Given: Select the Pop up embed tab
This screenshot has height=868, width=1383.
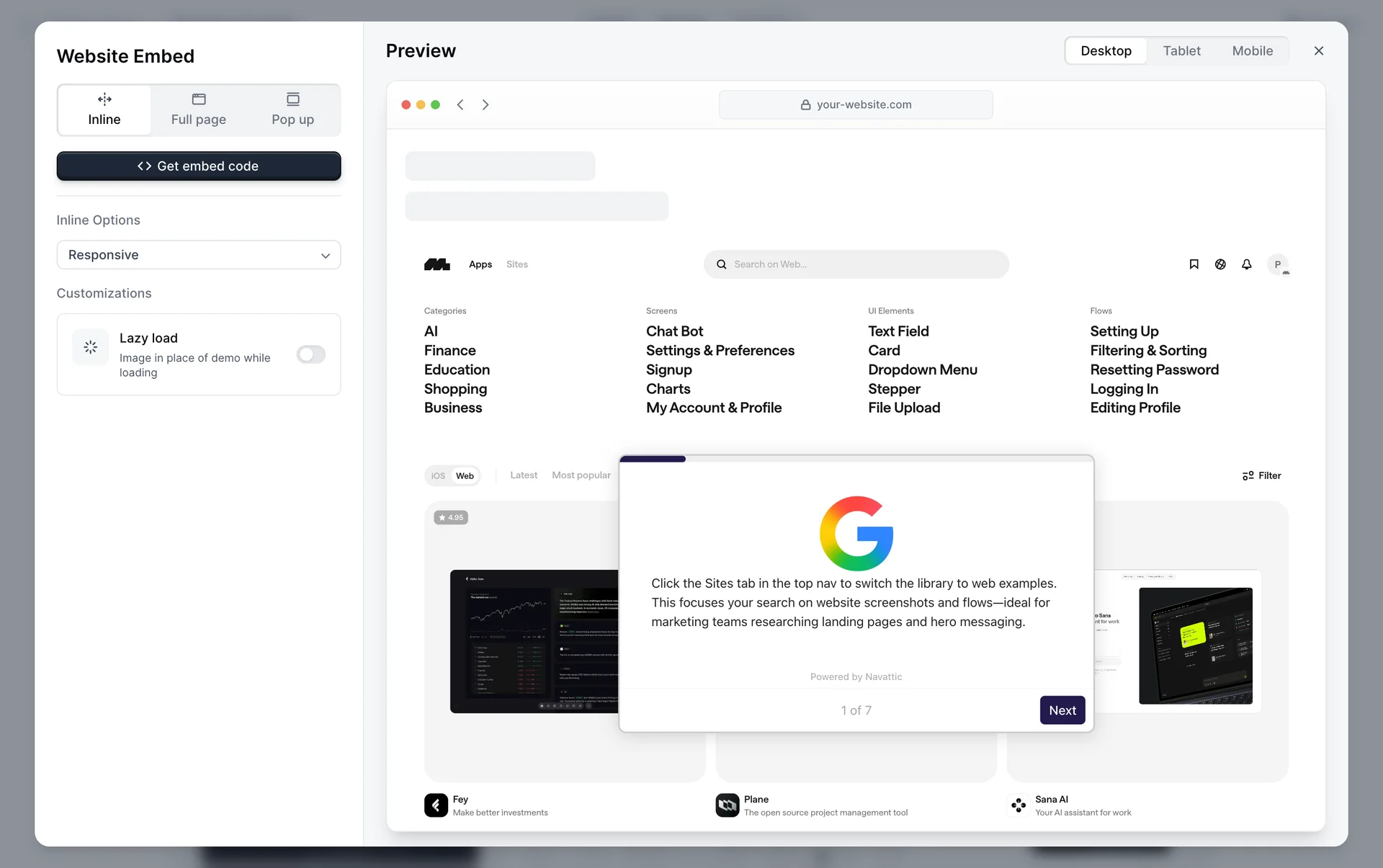Looking at the screenshot, I should [292, 110].
